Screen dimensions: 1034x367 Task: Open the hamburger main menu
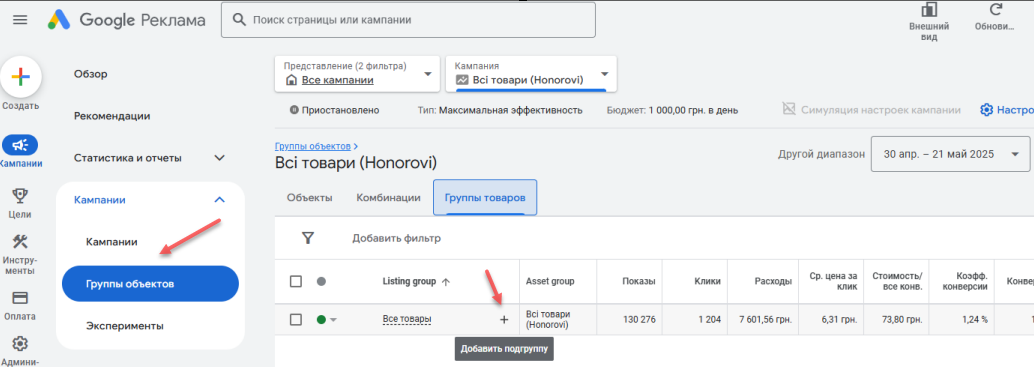[x=20, y=20]
